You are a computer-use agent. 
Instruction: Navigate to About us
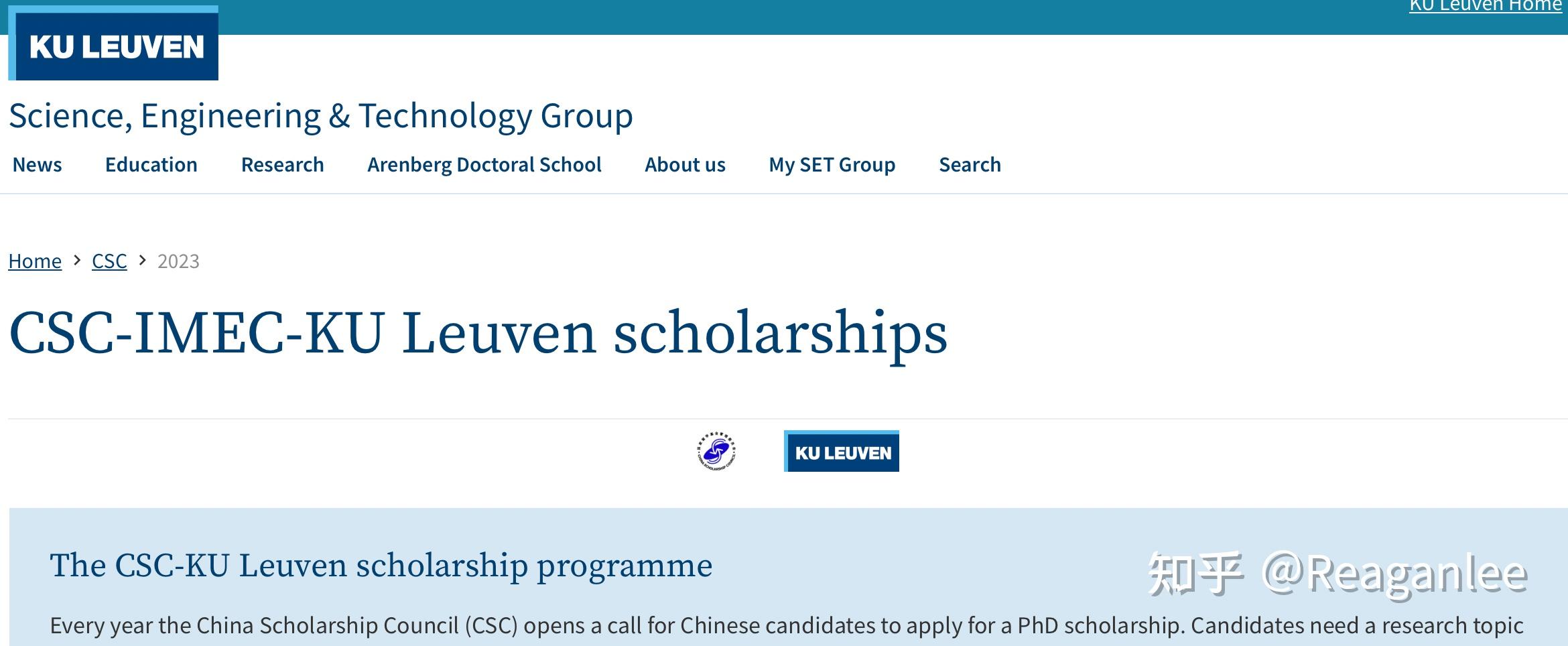point(685,165)
